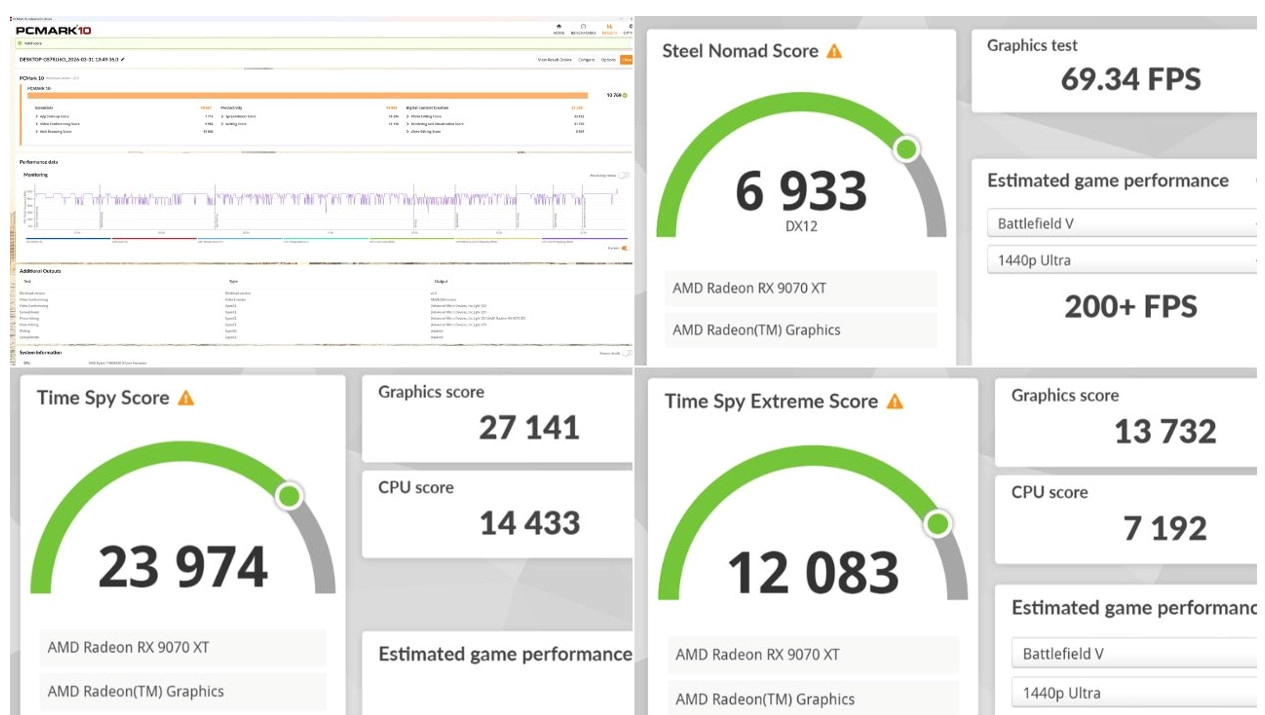The height and width of the screenshot is (715, 1265).
Task: Click the green valid-score icon beside 10 768
Action: click(x=625, y=95)
